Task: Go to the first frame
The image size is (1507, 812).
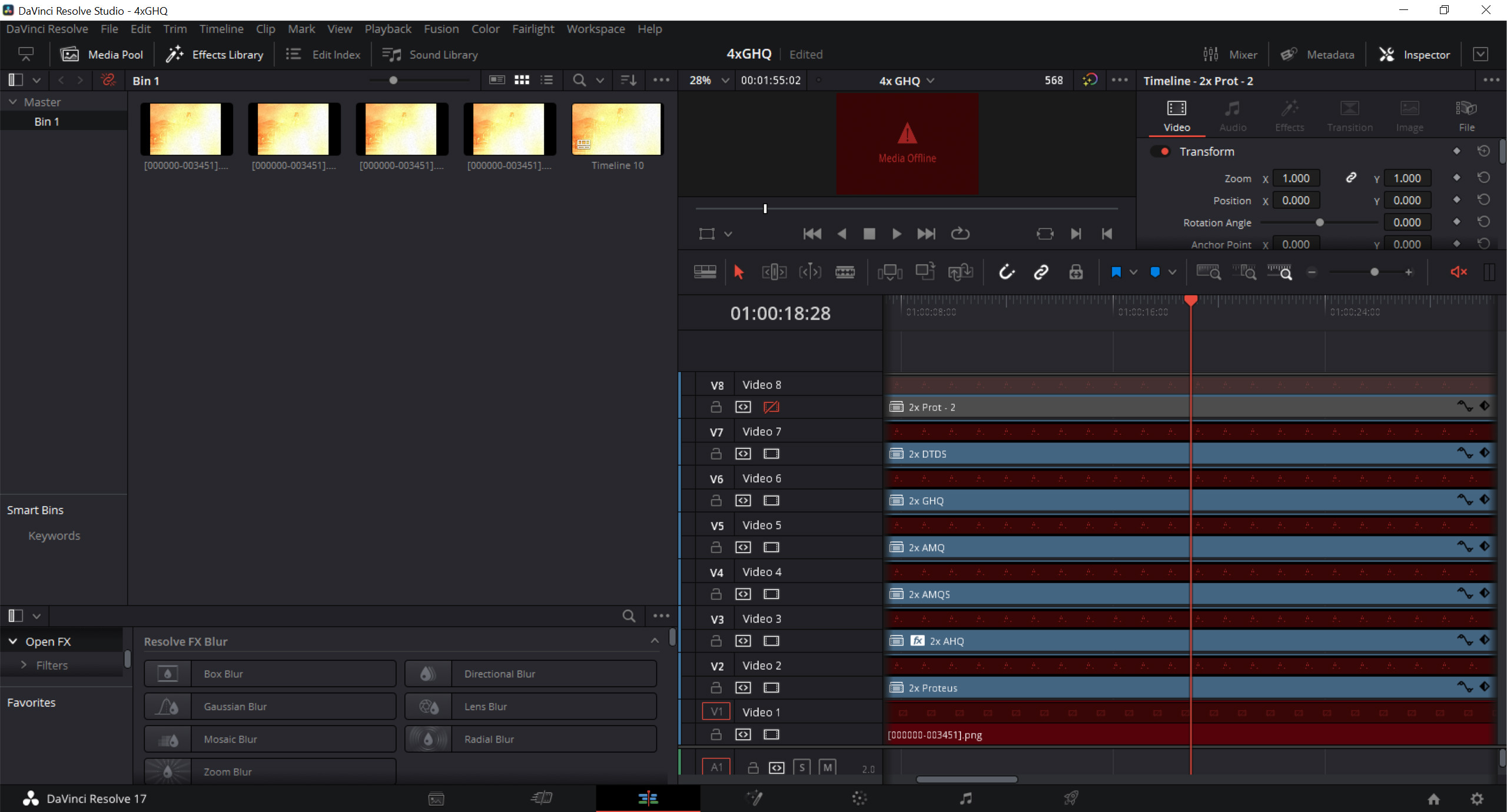Action: (x=812, y=234)
